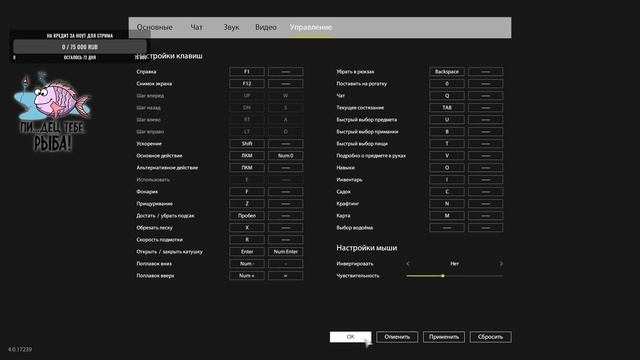
Task: Click the secondary binding for Поплавок вниз
Action: pos(286,264)
